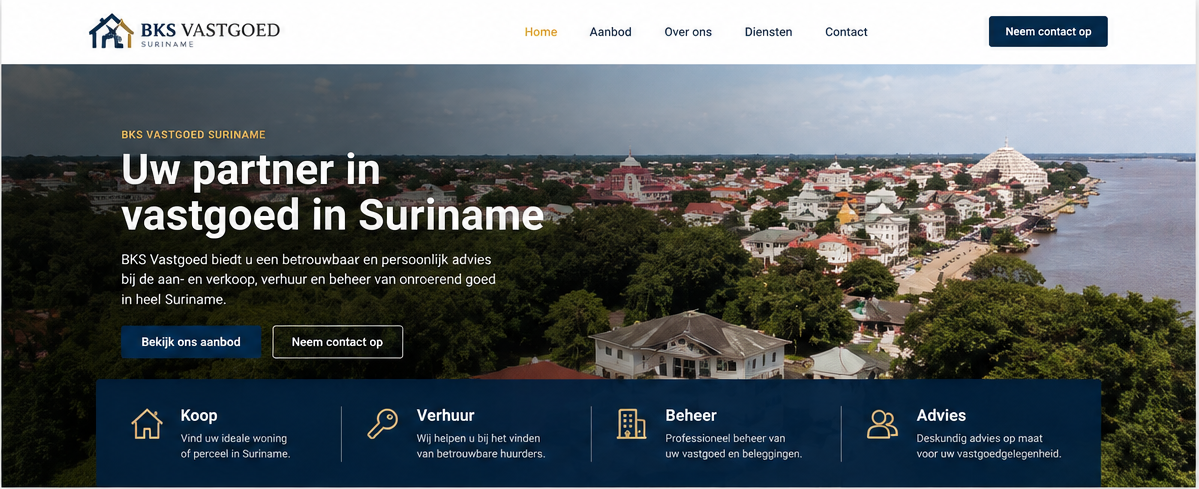Open the Aanbod menu item
This screenshot has height=489, width=1199.
[x=610, y=32]
